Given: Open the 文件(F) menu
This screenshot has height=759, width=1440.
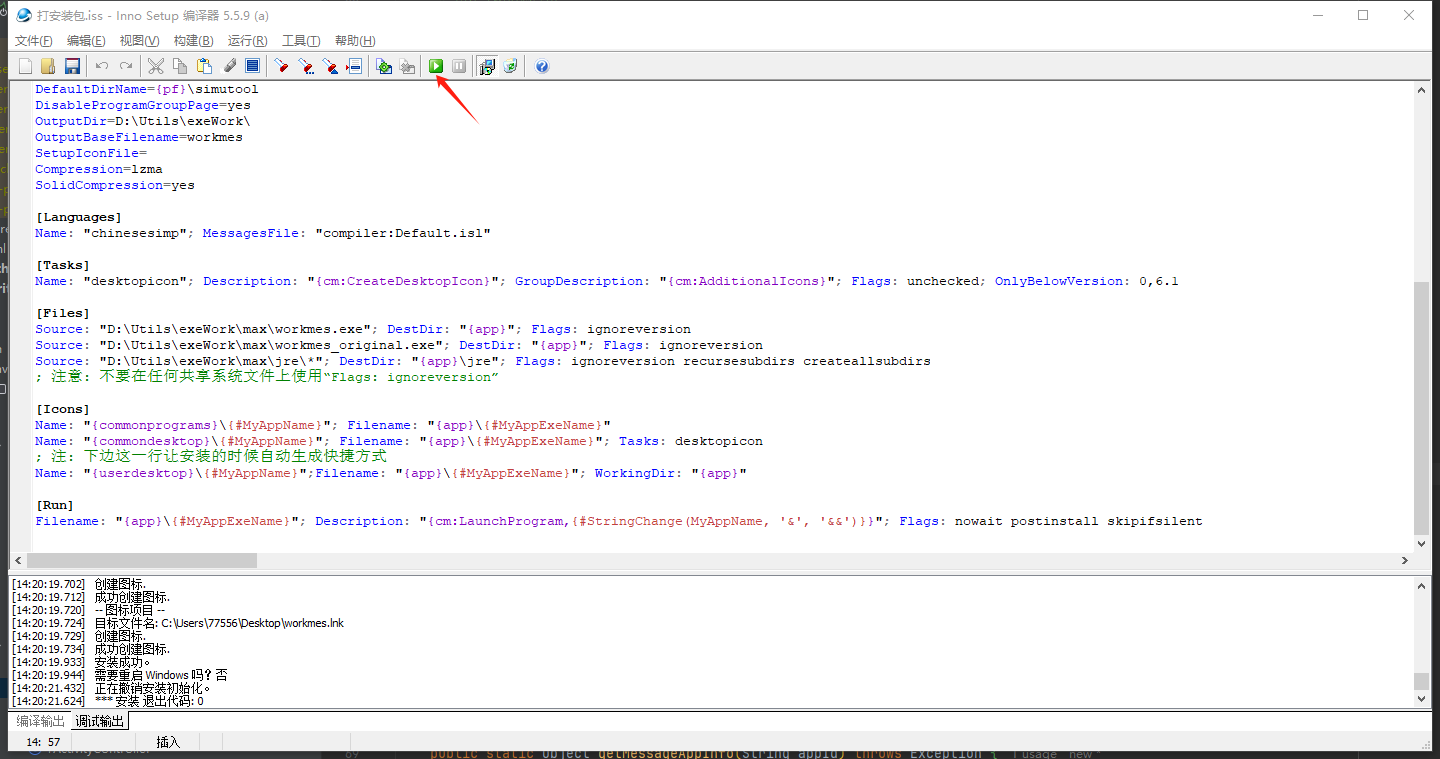Looking at the screenshot, I should pos(33,41).
